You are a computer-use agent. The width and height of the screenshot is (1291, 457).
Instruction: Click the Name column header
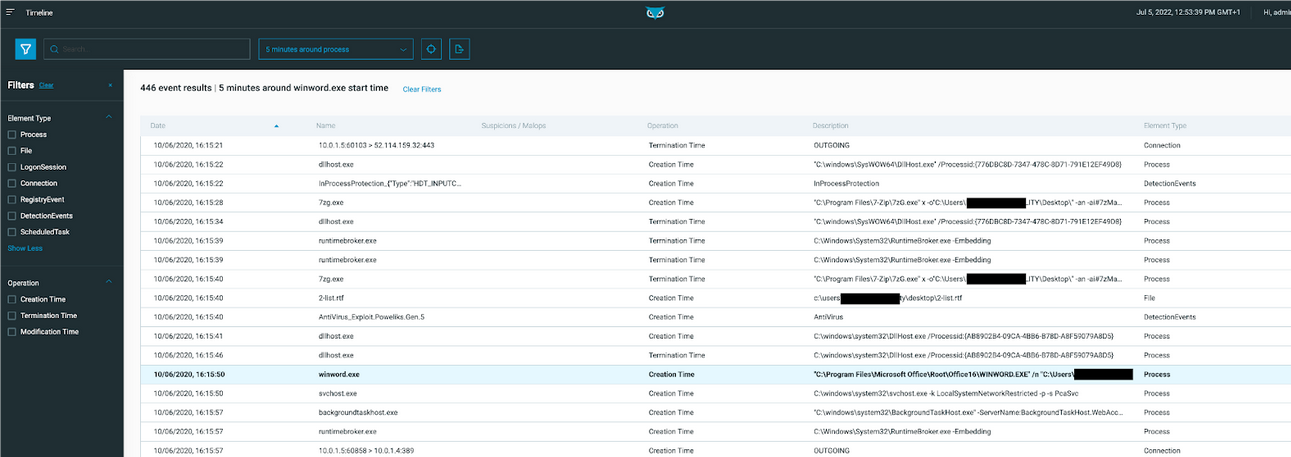326,126
